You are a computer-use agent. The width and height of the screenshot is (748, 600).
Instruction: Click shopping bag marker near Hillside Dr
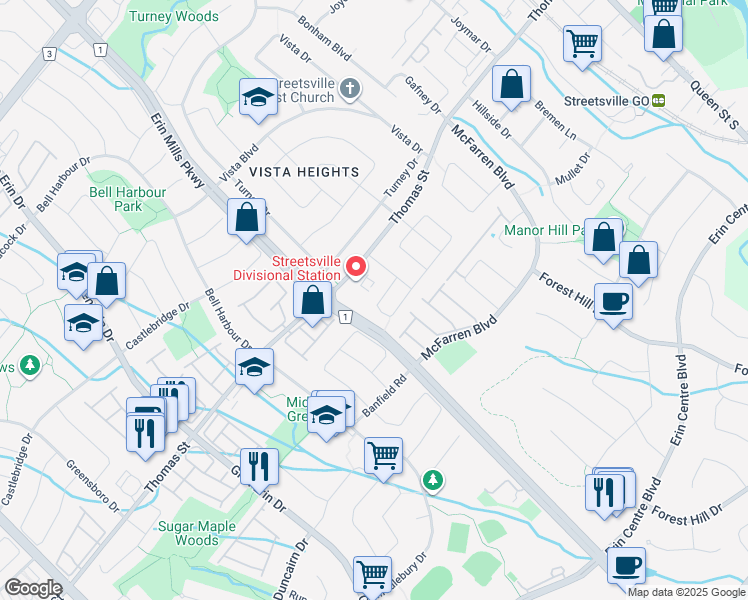[x=511, y=88]
